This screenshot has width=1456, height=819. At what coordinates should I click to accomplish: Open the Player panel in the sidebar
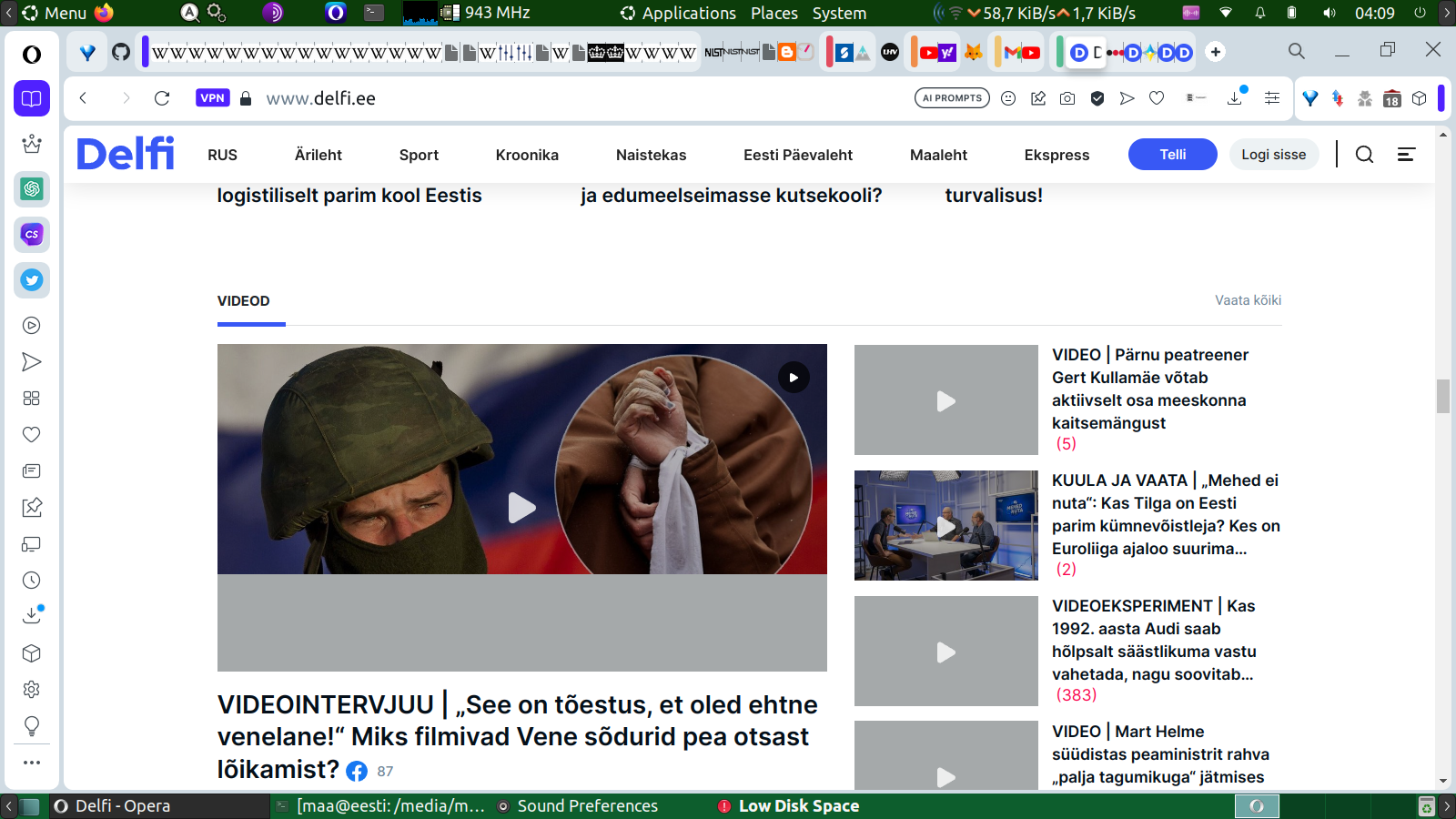point(32,326)
